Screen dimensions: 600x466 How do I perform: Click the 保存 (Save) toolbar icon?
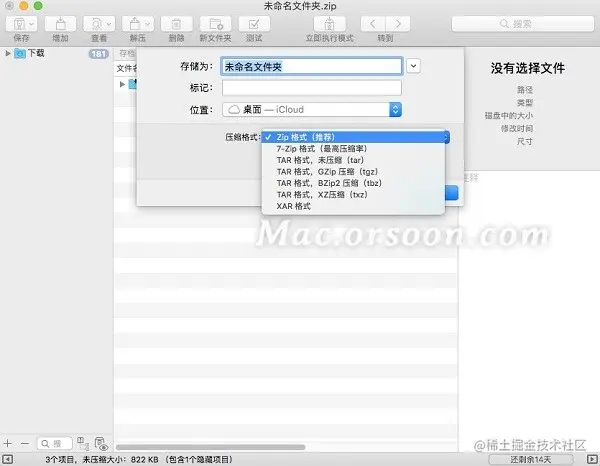pyautogui.click(x=18, y=24)
